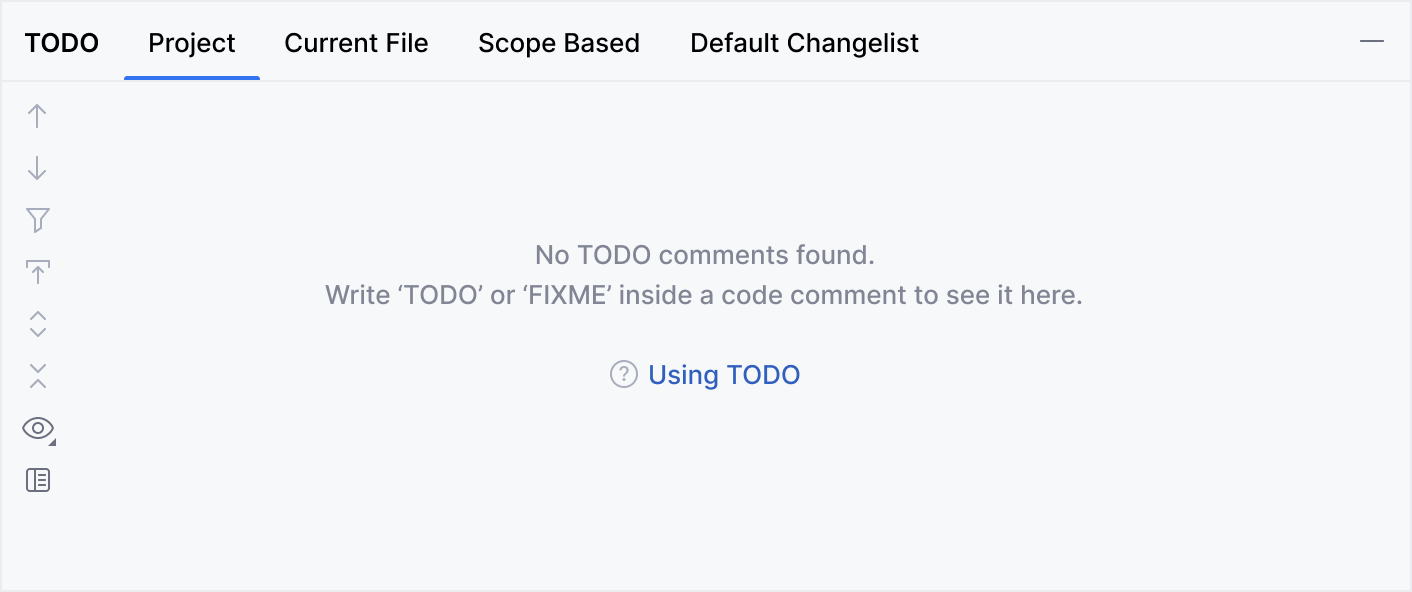Click the blue underline beneath Project tab

pyautogui.click(x=192, y=77)
